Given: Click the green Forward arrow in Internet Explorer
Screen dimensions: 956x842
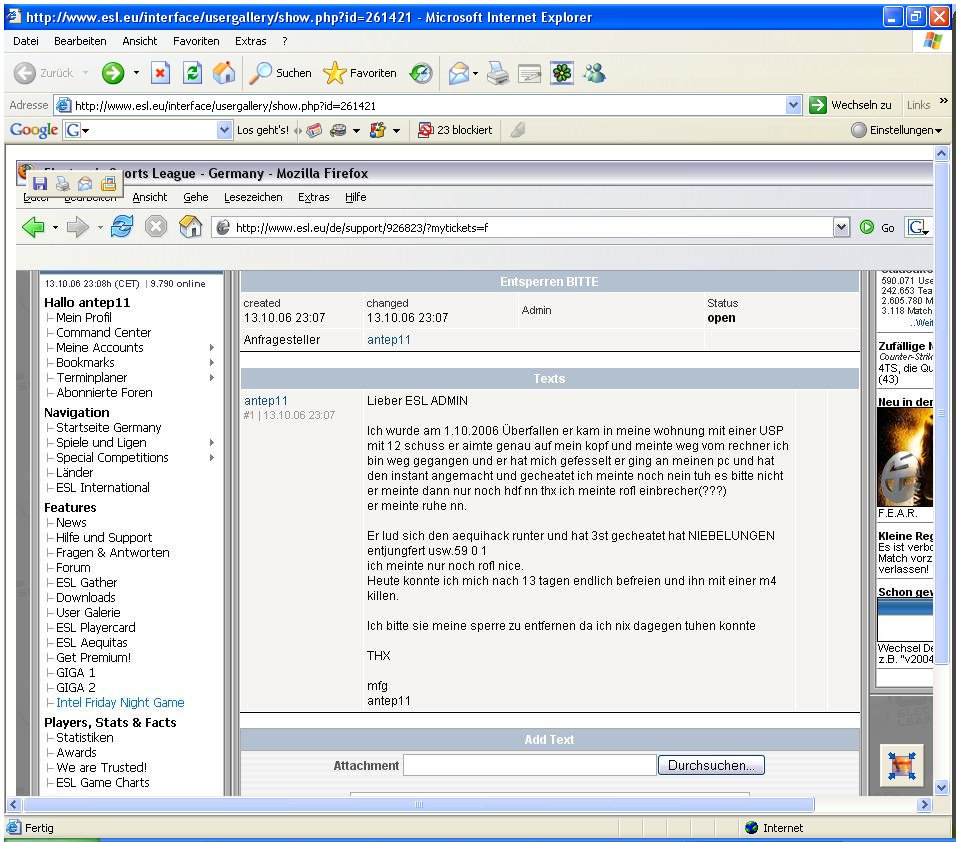Looking at the screenshot, I should [113, 73].
